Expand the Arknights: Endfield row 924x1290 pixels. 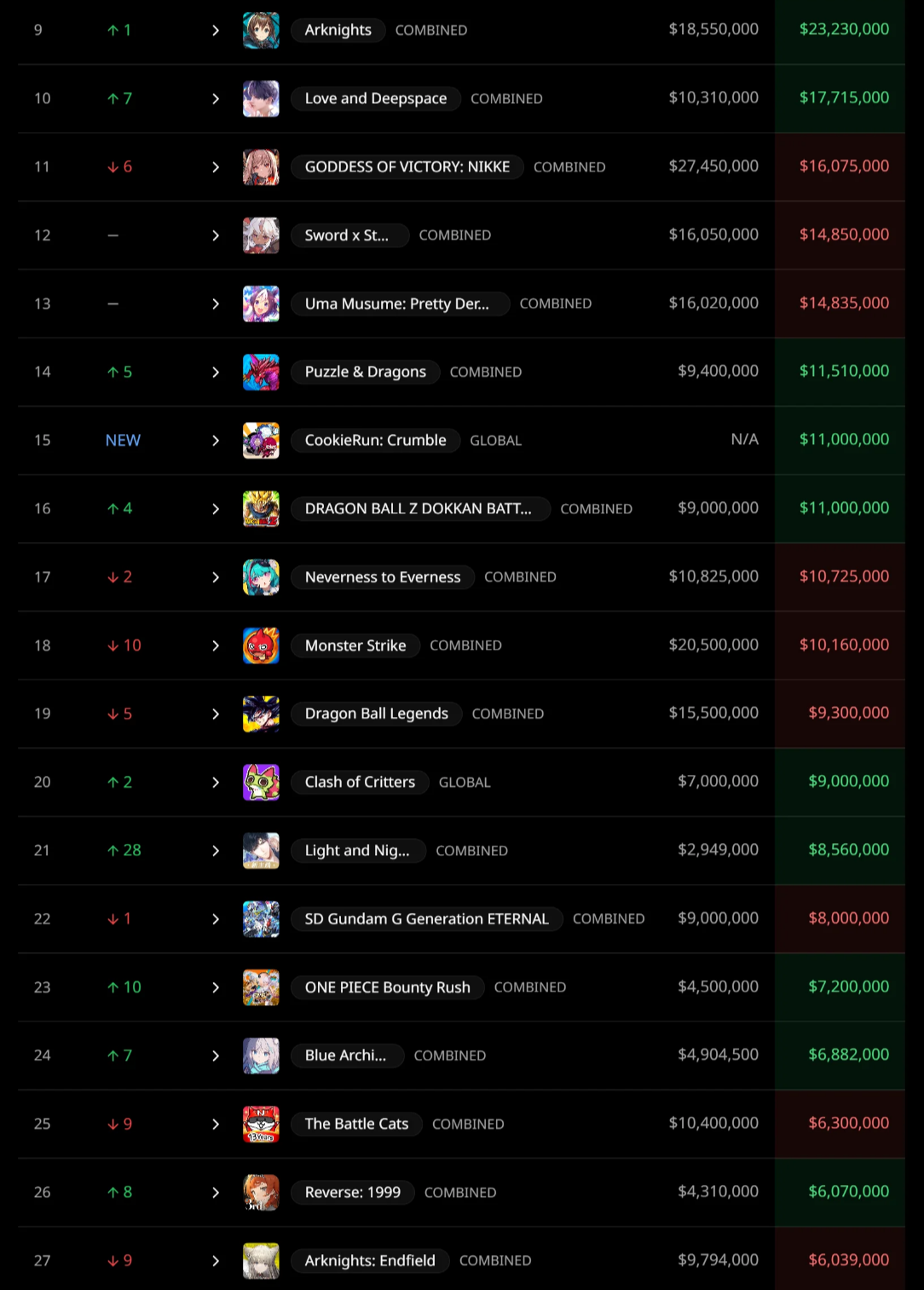pyautogui.click(x=216, y=1260)
